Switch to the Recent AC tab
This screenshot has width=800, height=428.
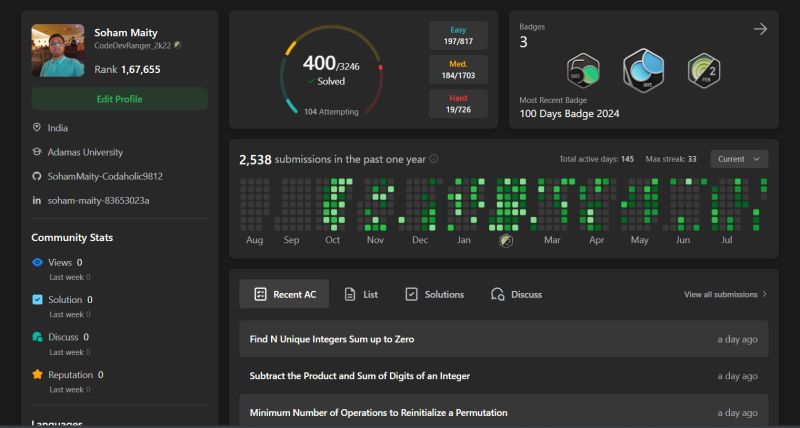(x=284, y=294)
